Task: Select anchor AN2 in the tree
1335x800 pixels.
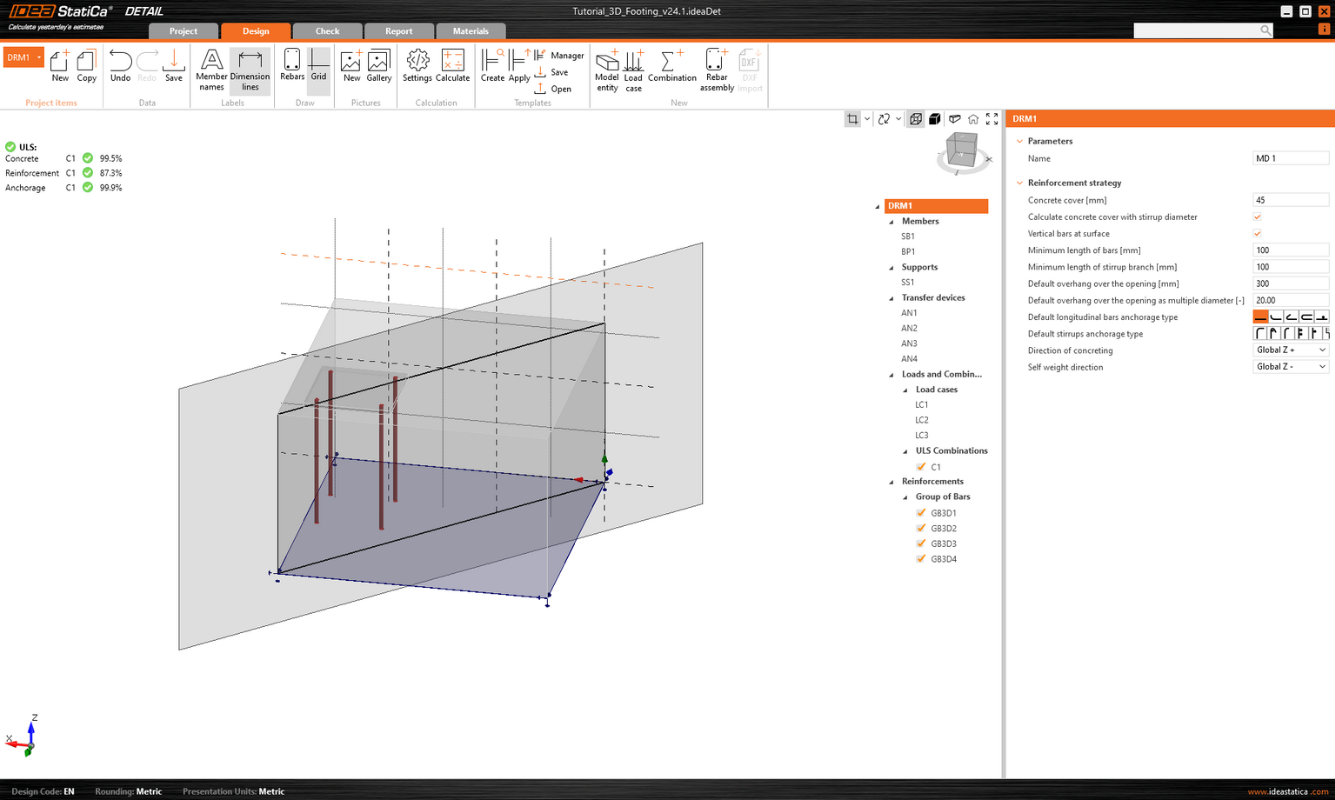Action: [x=909, y=328]
